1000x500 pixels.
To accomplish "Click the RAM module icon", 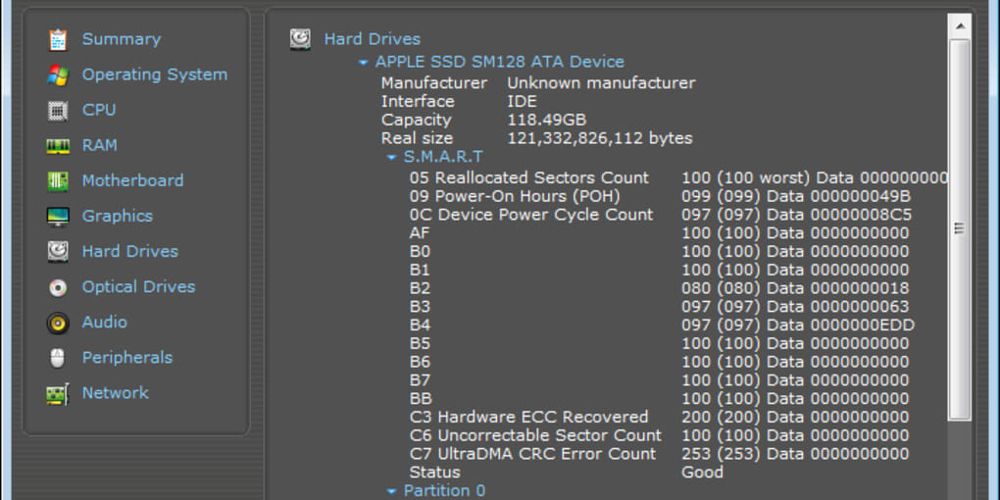I will click(57, 146).
